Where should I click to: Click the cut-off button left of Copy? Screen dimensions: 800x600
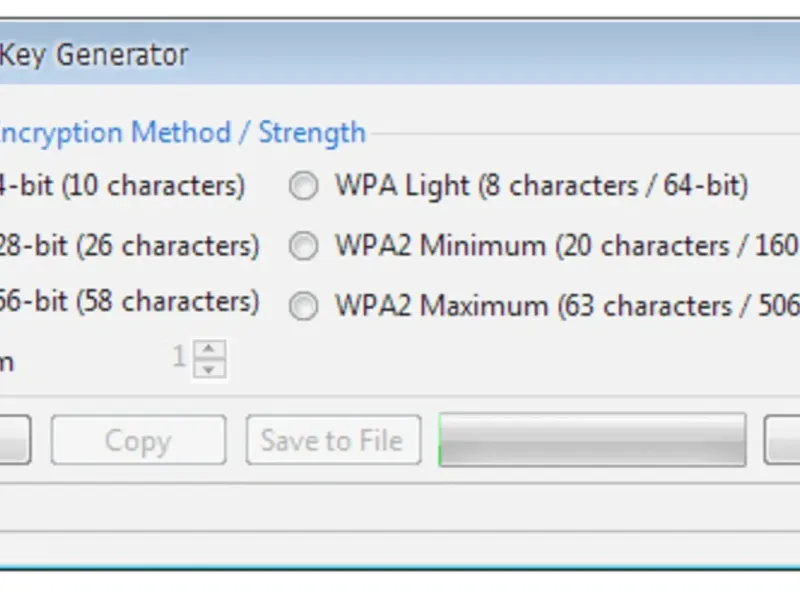click(15, 440)
